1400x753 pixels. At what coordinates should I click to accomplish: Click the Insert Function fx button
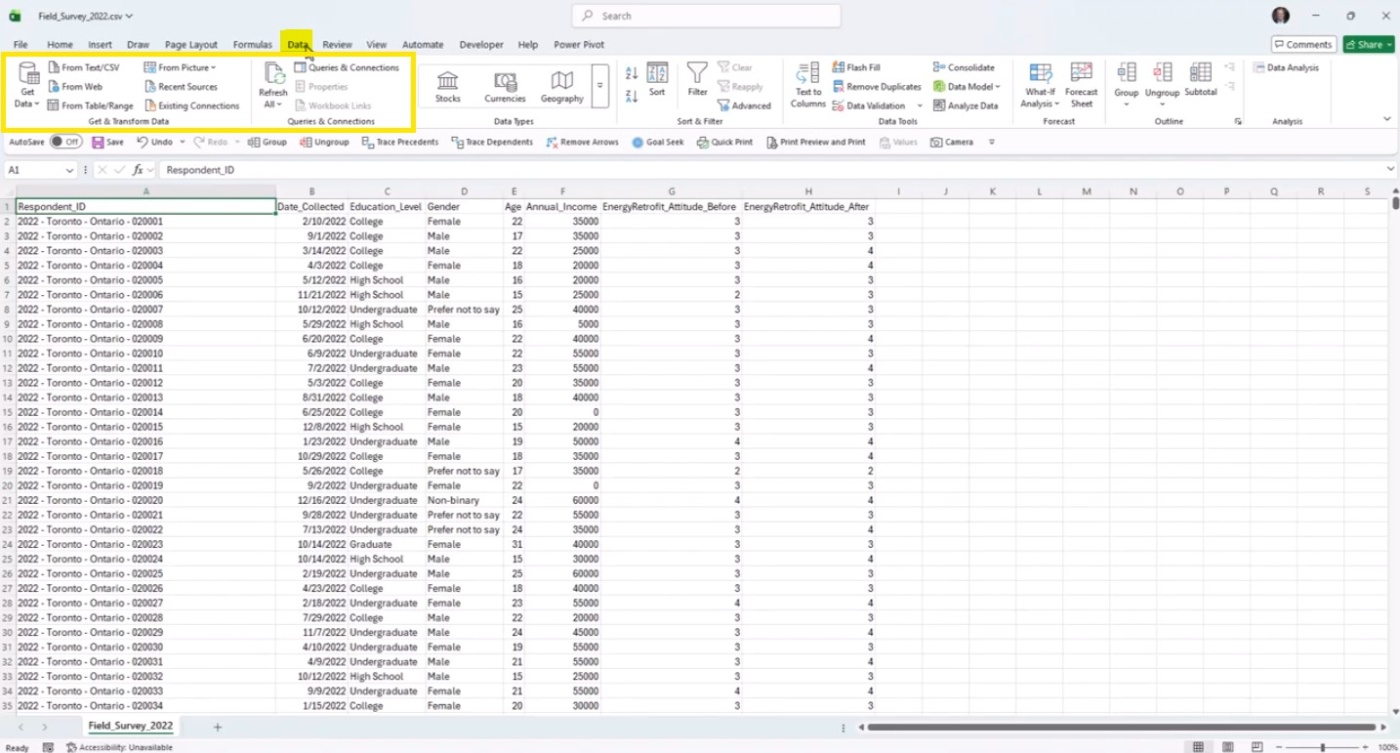pos(138,170)
